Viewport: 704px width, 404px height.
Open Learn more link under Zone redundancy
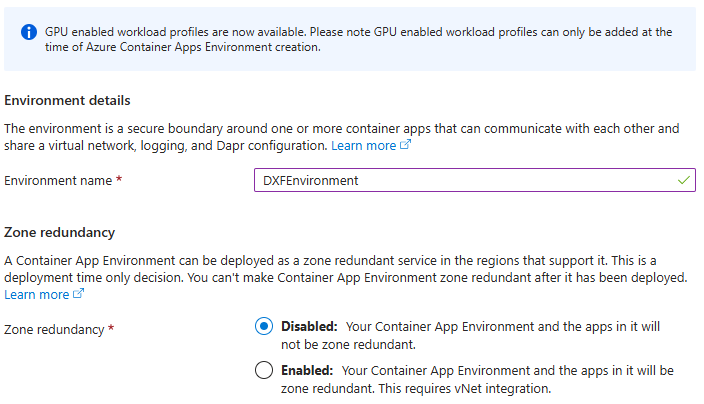point(36,295)
